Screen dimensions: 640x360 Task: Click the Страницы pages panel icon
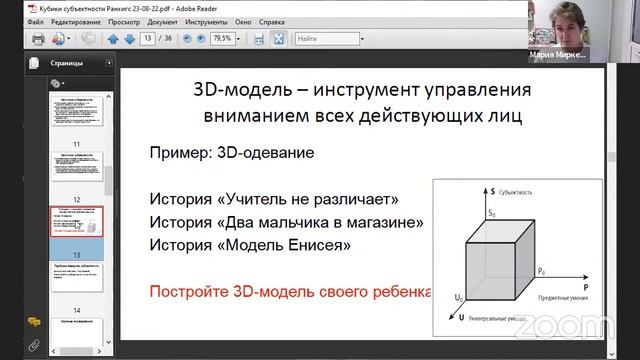tap(34, 63)
